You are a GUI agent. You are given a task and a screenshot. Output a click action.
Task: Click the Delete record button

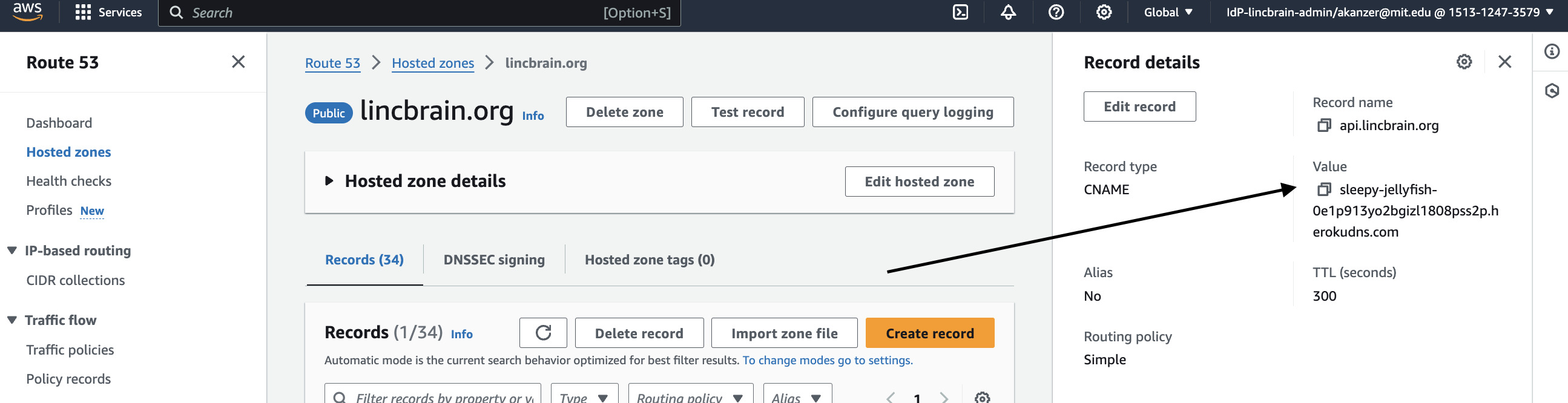point(639,333)
